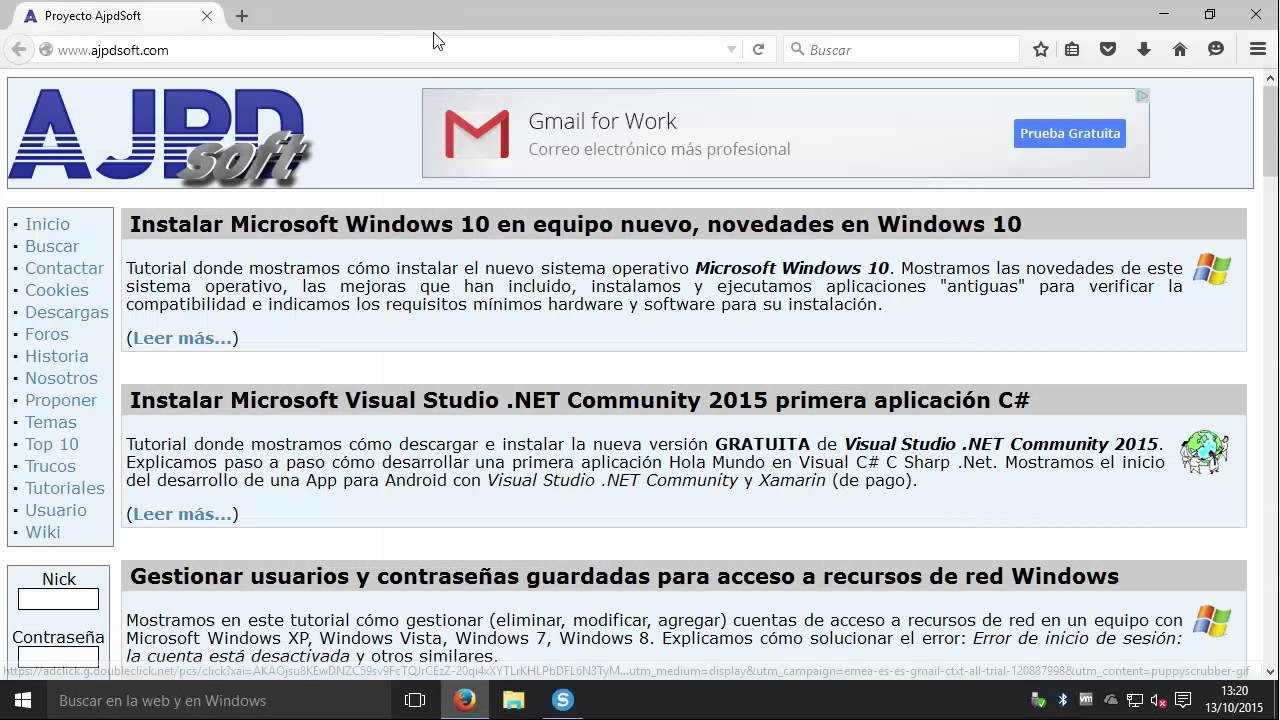Screen dimensions: 1280x720
Task: Reload the current page
Action: point(758,49)
